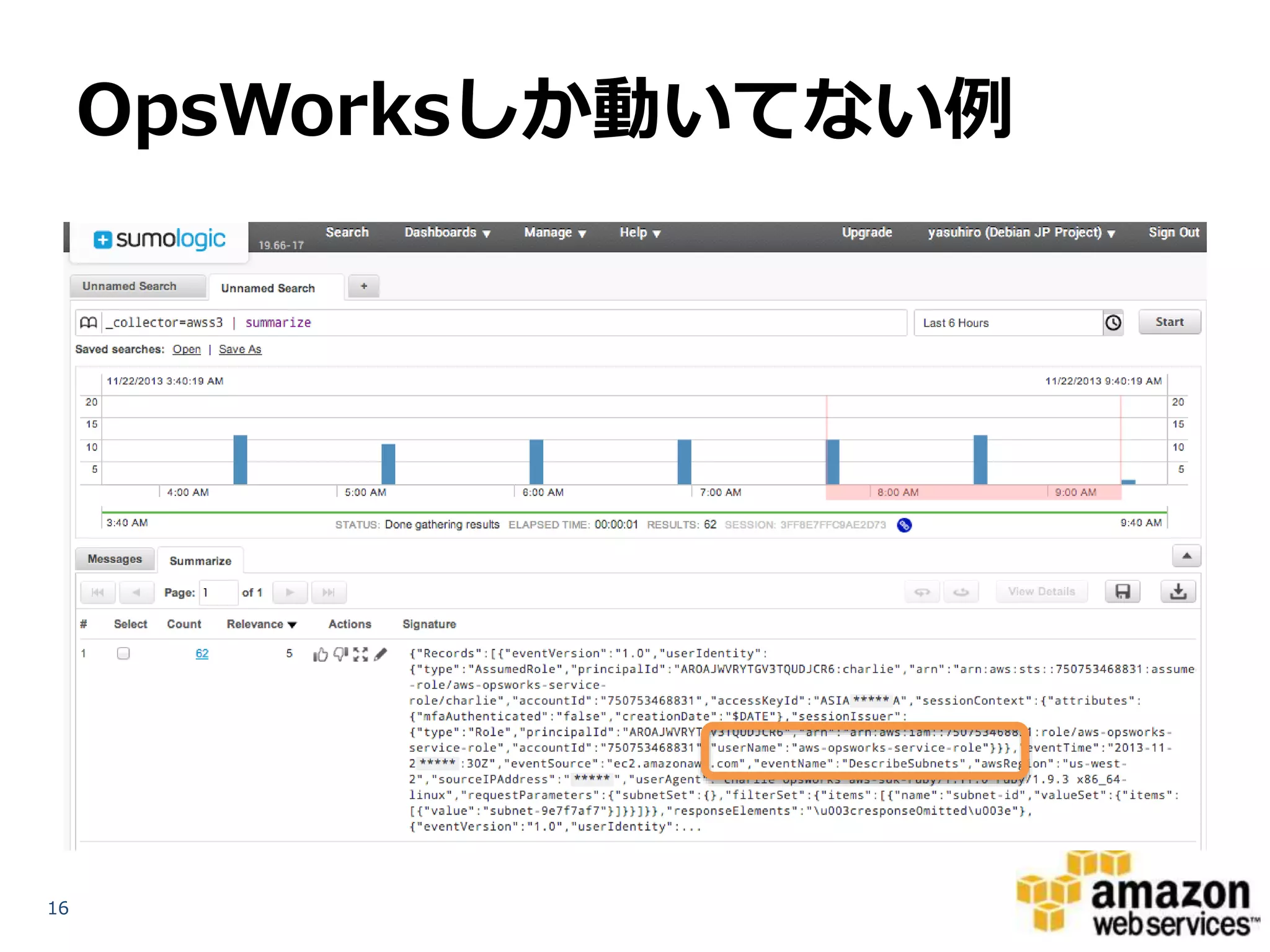Thumbs down the signature row
The height and width of the screenshot is (952, 1270).
tap(341, 654)
